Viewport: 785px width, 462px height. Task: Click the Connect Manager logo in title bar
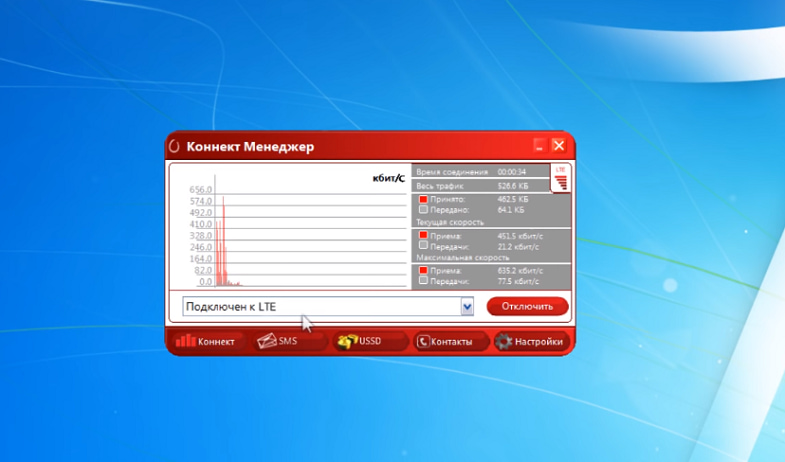point(174,146)
